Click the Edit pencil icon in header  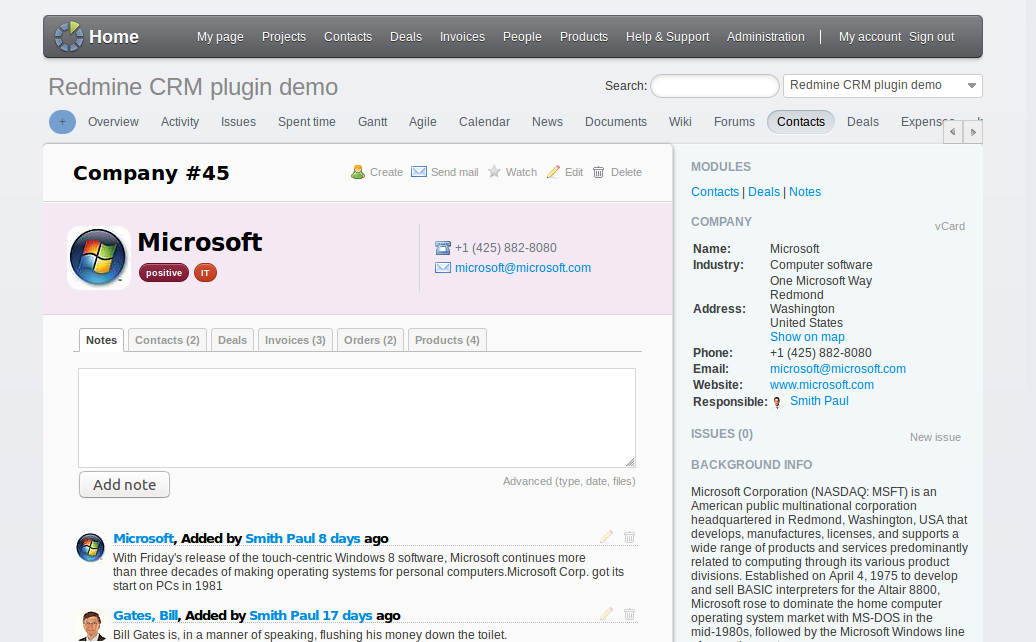(554, 172)
